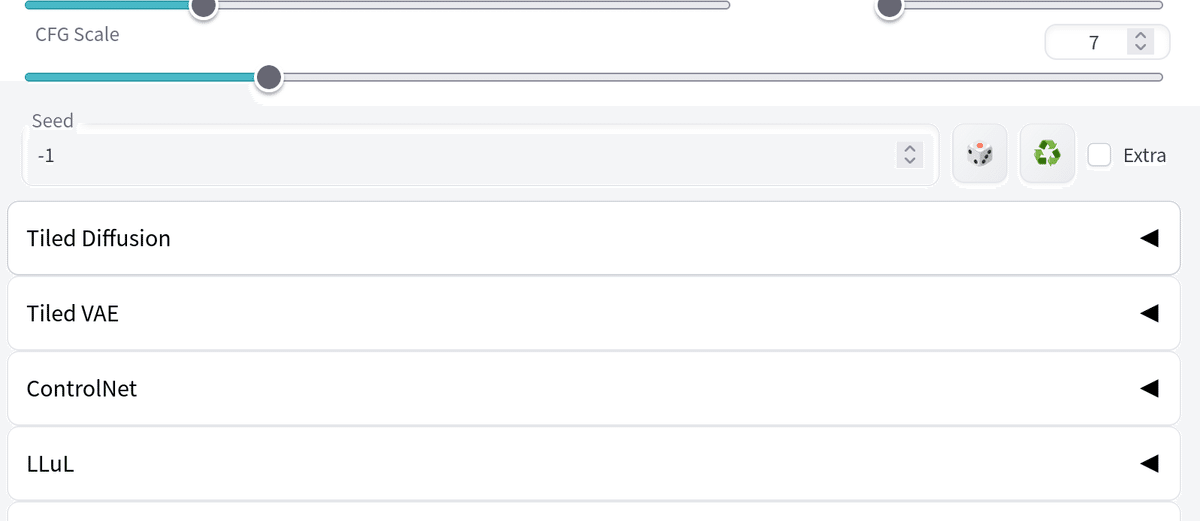Expand Tiled VAE using its triangle arrow
The width and height of the screenshot is (1200, 521).
click(x=1149, y=313)
